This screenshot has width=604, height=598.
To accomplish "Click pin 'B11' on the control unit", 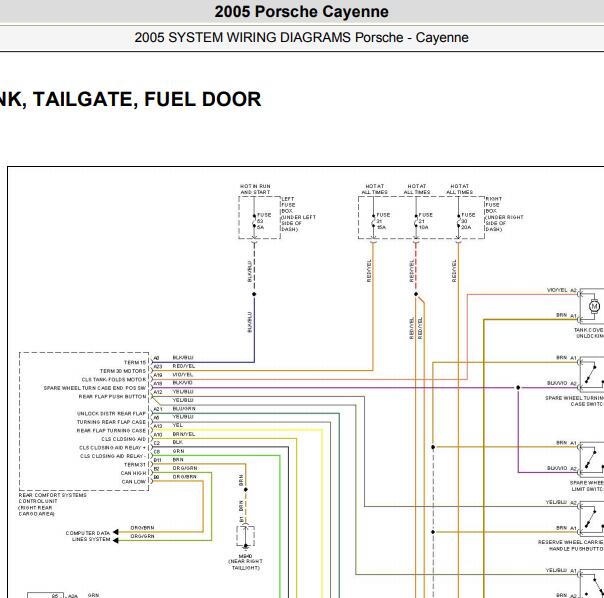I will pos(157,460).
